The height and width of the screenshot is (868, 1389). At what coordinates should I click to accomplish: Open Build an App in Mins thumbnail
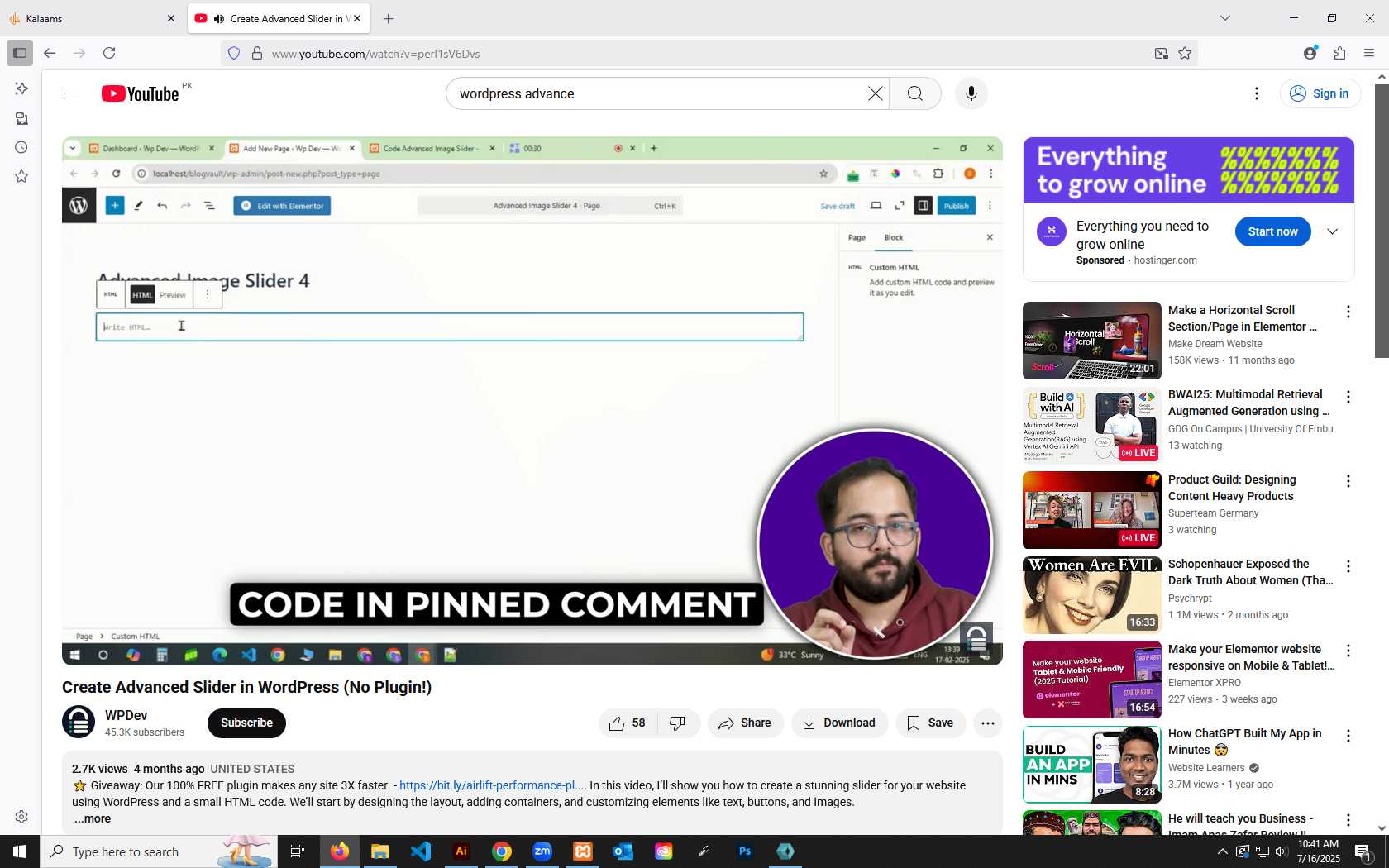[1092, 765]
